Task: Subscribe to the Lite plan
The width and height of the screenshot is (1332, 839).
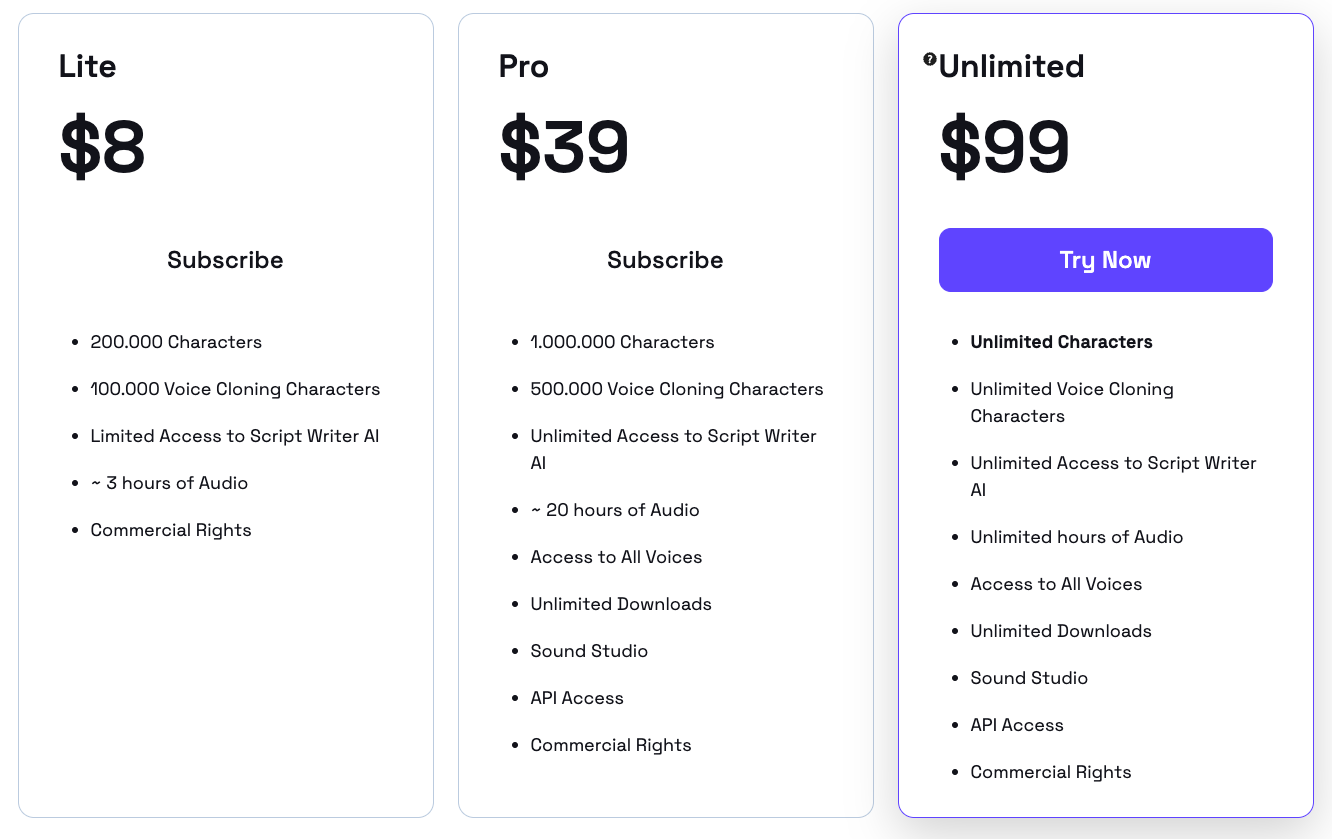Action: coord(225,260)
